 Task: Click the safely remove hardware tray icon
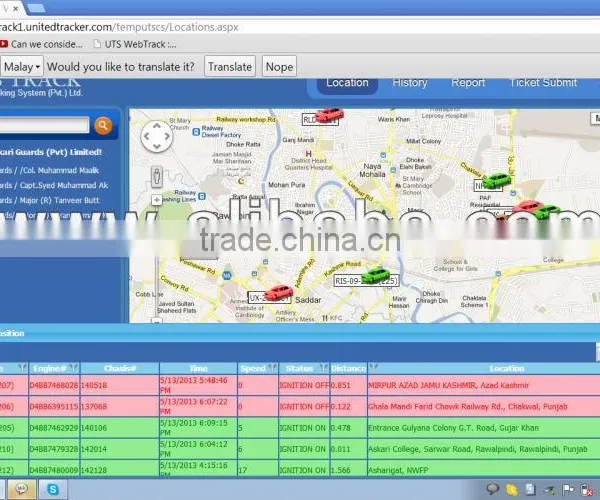[x=549, y=490]
